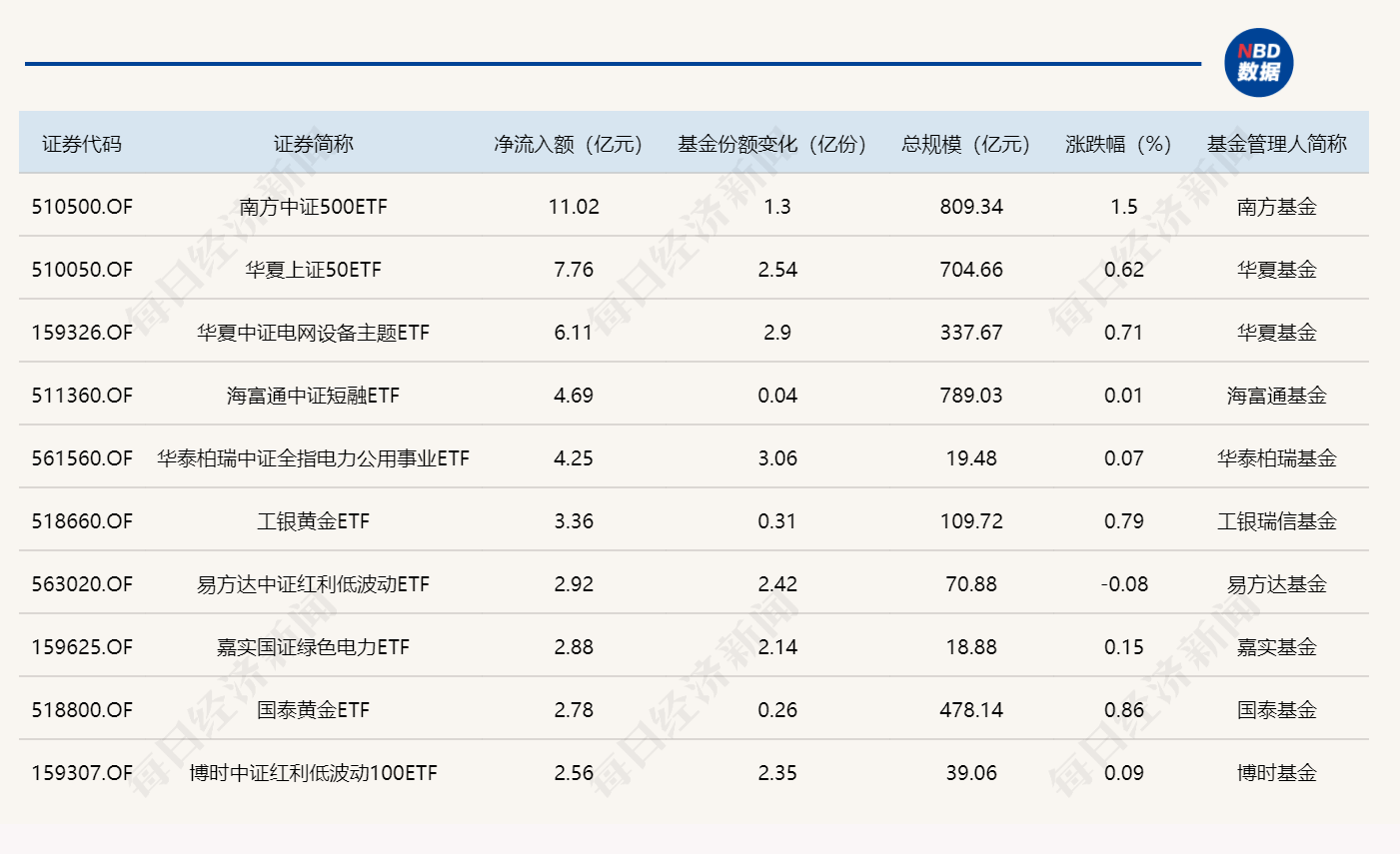The width and height of the screenshot is (1400, 854).
Task: Click 华夏中证电网设备主题ETF in the table
Action: pos(313,333)
